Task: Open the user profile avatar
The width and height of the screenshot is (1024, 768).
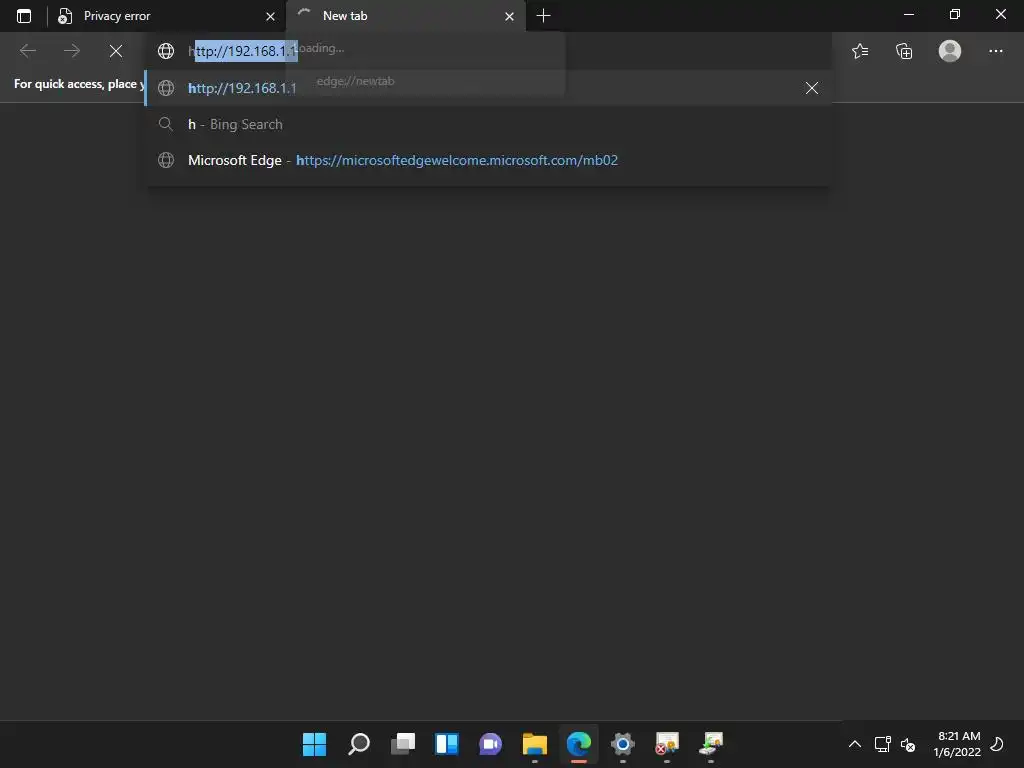Action: coord(950,51)
